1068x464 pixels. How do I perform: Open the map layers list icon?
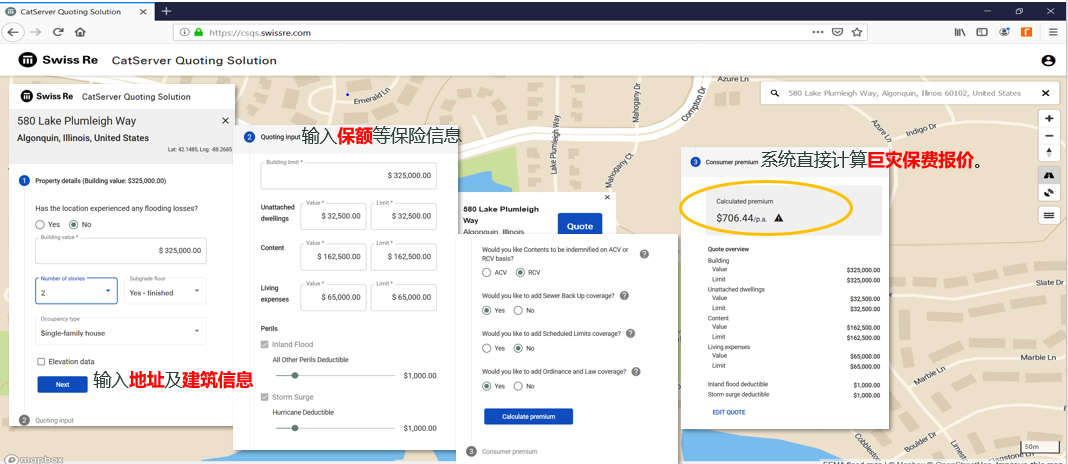click(1049, 215)
